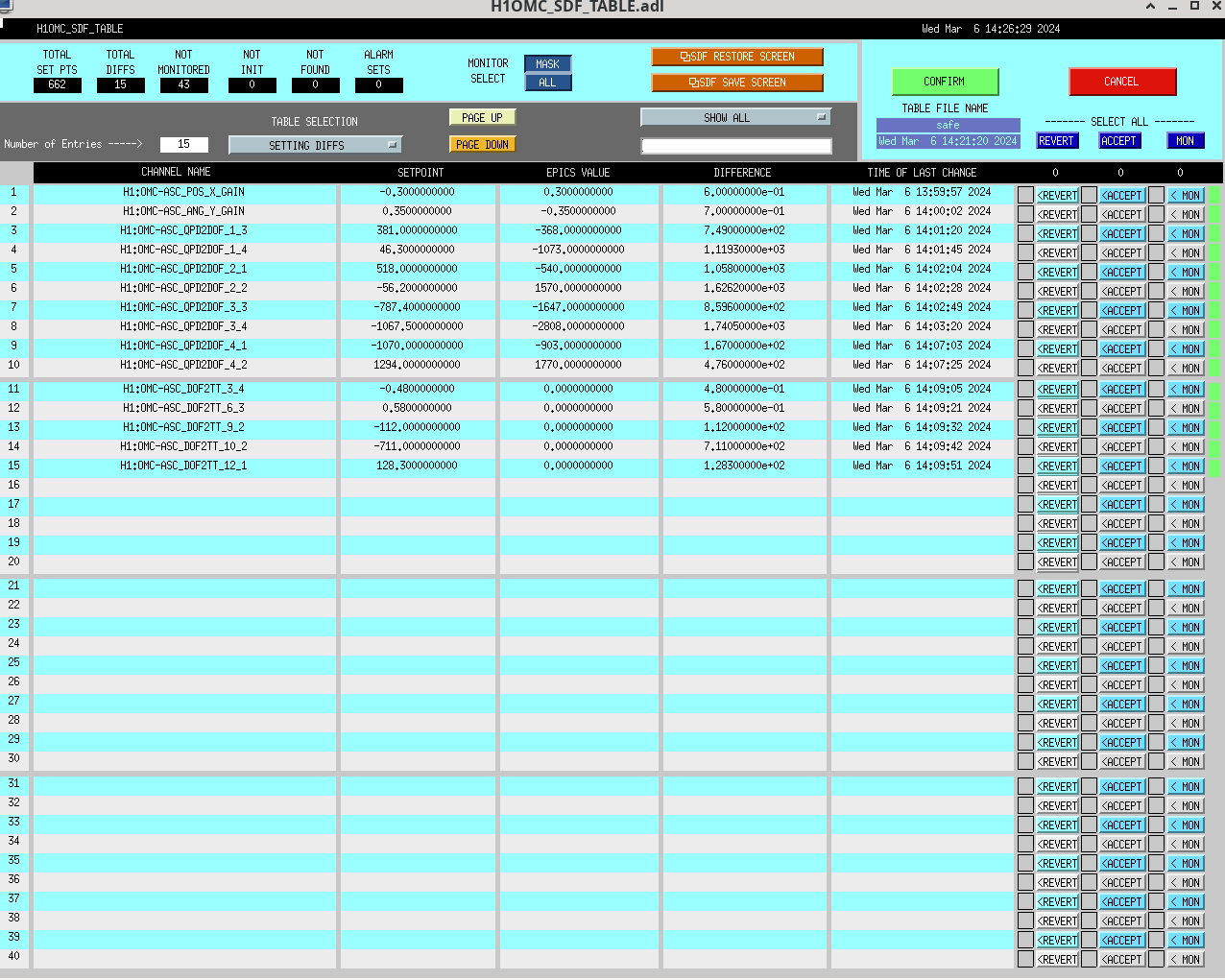Tick the accept checkbox for row 5
The height and width of the screenshot is (980, 1225).
(1089, 272)
